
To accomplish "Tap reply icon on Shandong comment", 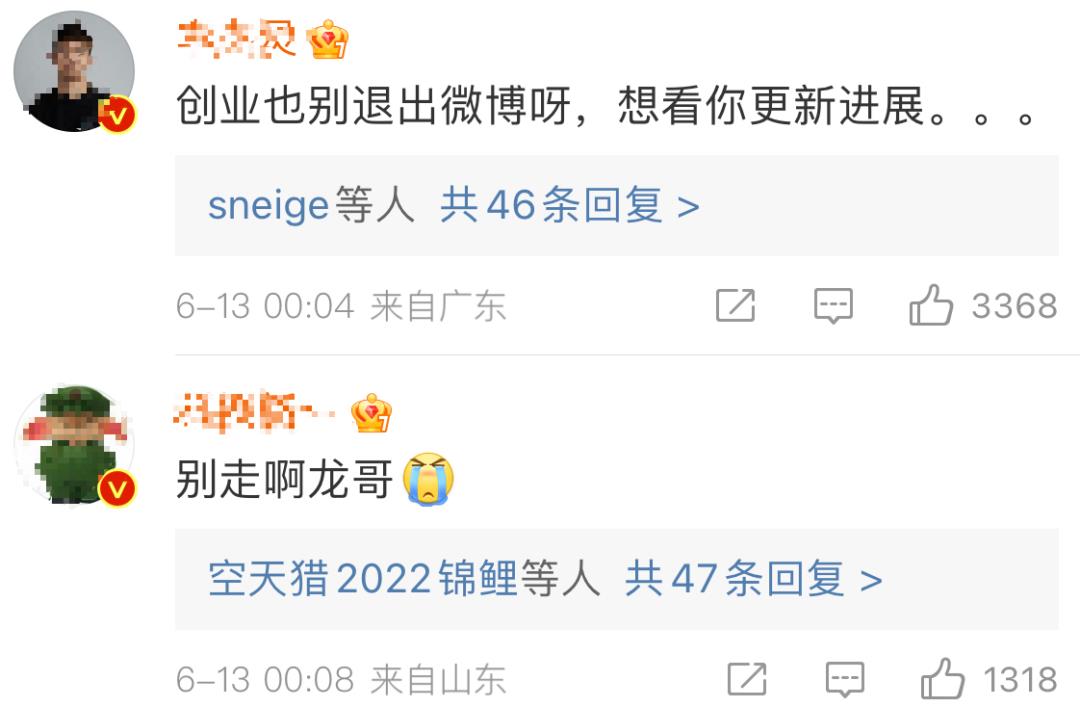I will 845,680.
